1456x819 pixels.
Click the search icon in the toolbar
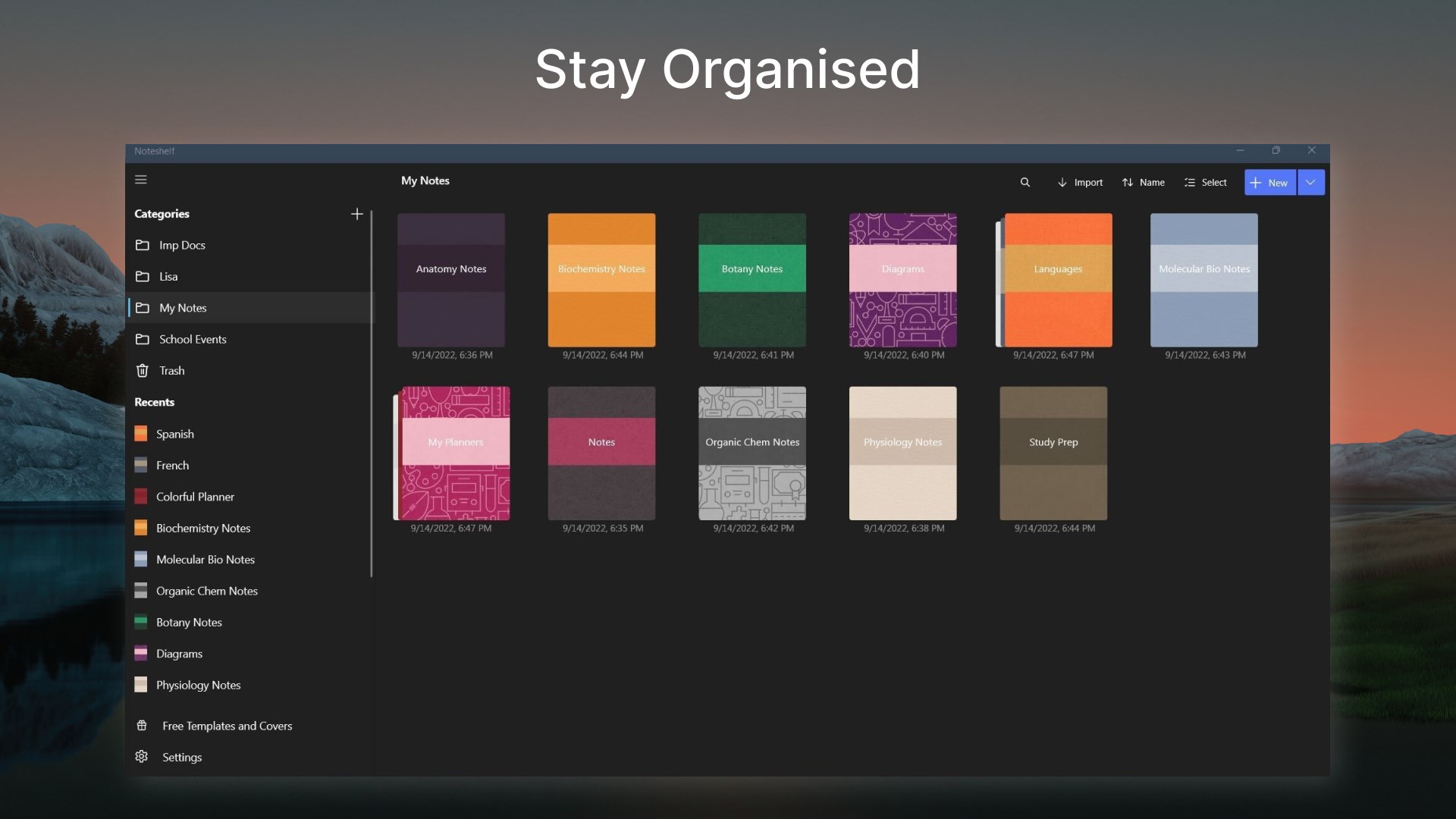pyautogui.click(x=1025, y=182)
